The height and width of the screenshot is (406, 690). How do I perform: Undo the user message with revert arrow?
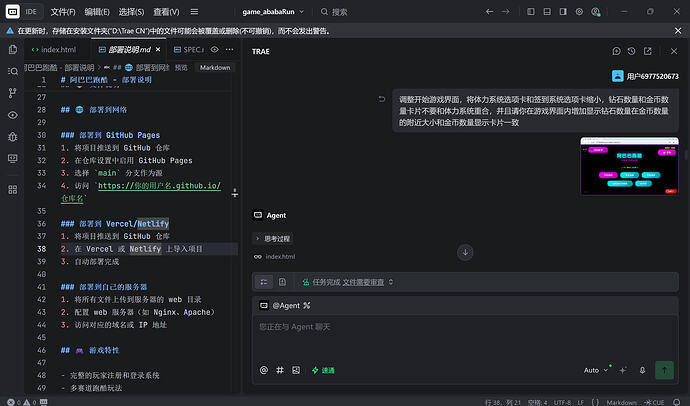pos(382,99)
